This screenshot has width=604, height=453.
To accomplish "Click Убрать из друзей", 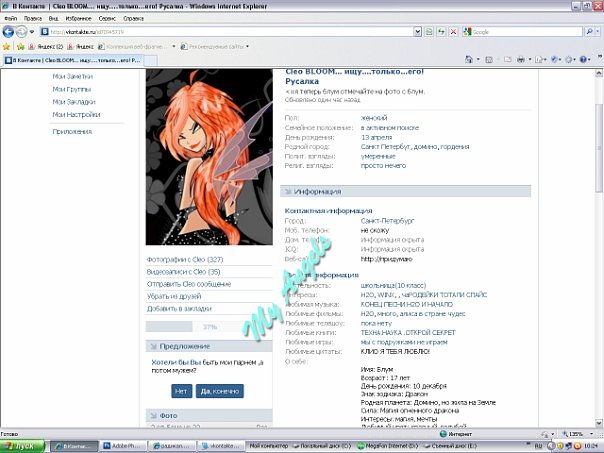I will (174, 296).
